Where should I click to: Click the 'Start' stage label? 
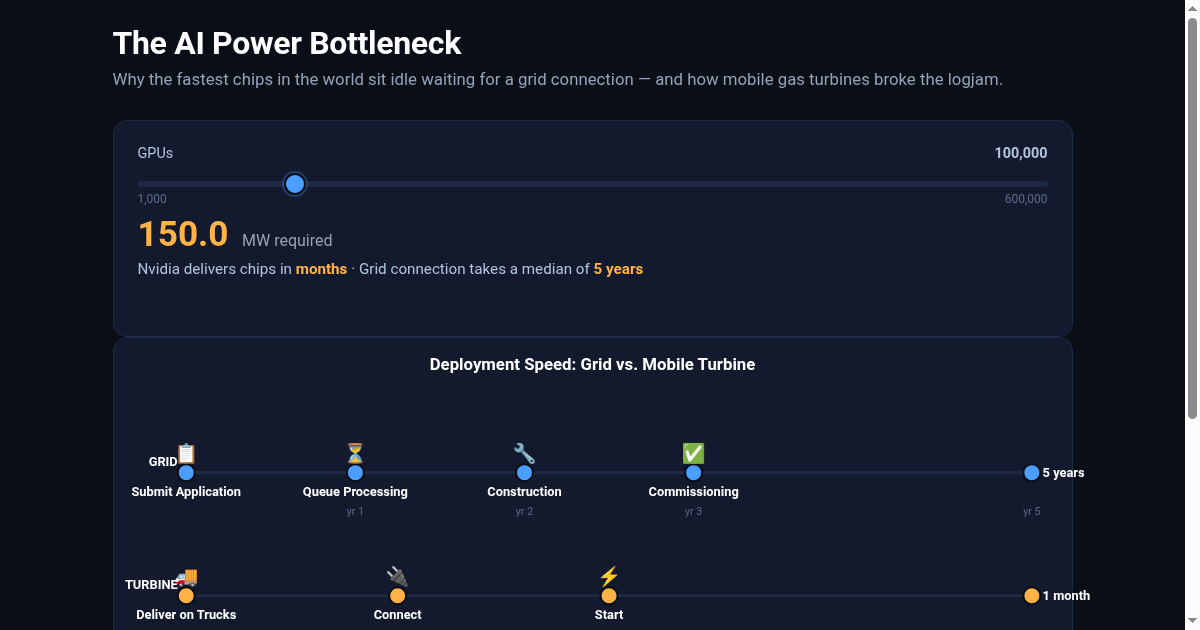608,615
